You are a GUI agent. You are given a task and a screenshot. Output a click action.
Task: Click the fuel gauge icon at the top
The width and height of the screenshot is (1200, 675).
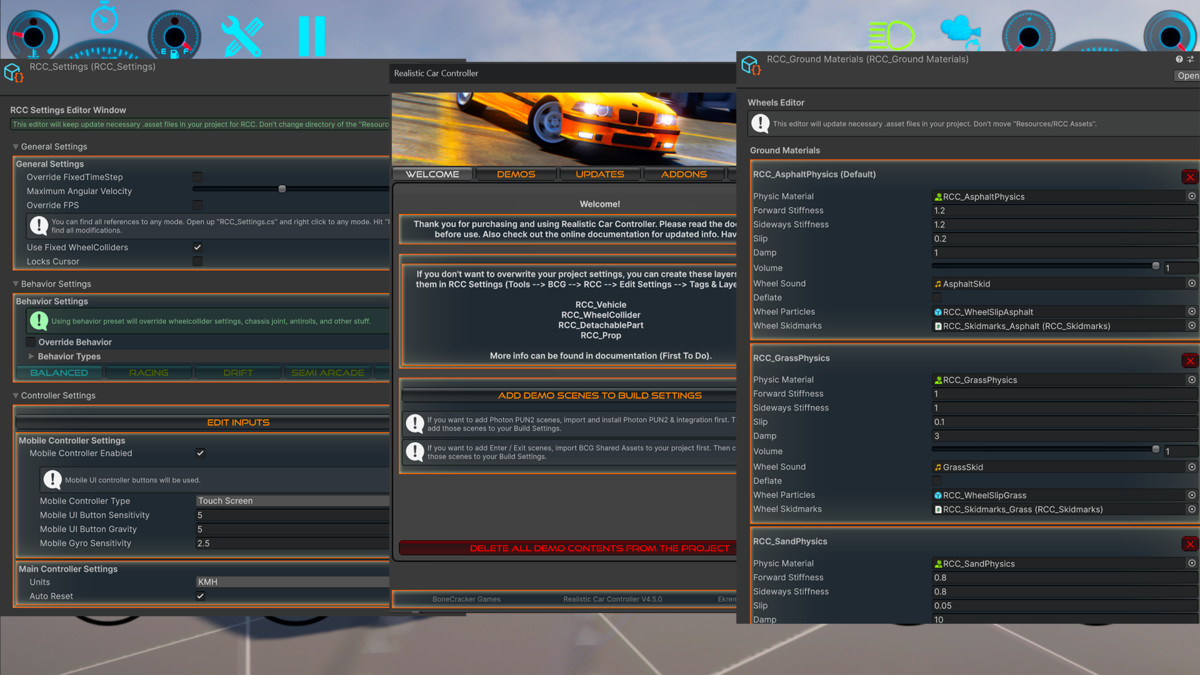coord(174,36)
